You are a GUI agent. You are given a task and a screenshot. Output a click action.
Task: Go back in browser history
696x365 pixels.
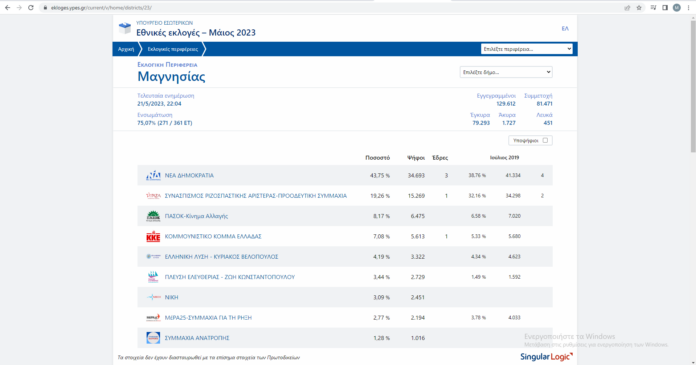8,8
